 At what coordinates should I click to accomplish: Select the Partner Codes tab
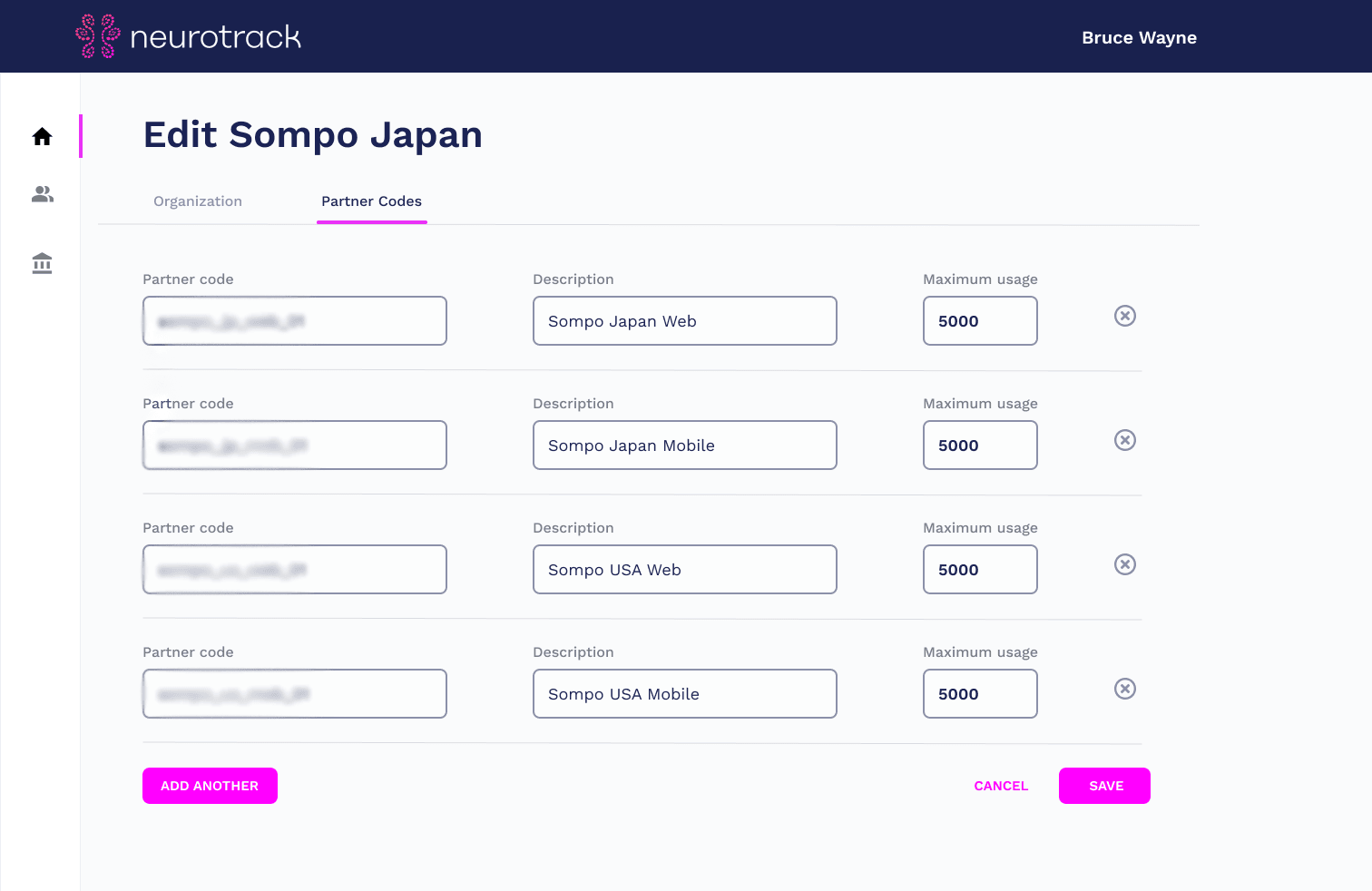tap(371, 201)
